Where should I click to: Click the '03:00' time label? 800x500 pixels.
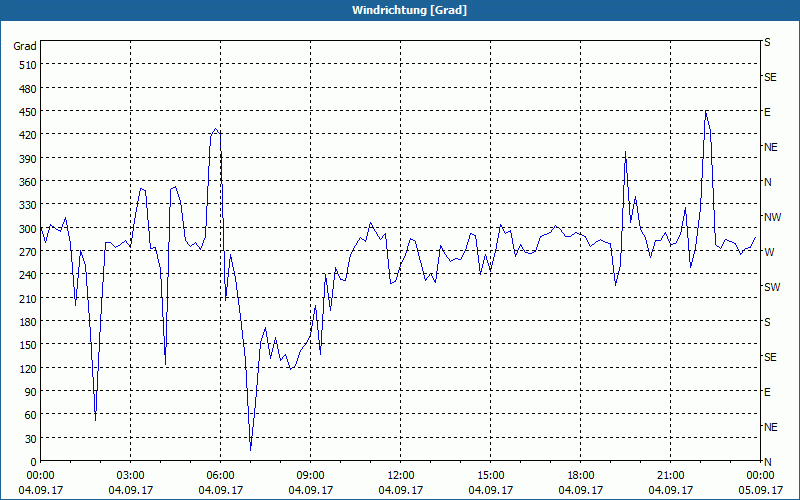tap(131, 476)
